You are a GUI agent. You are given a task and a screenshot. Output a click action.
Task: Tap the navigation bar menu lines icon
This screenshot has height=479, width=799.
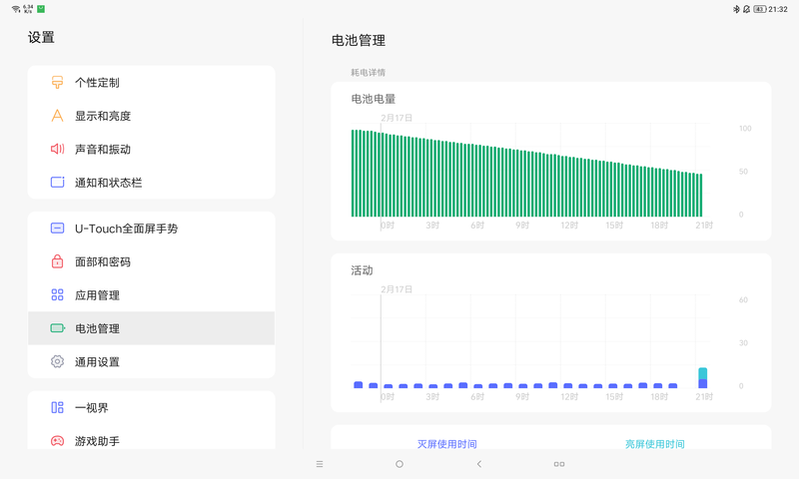320,464
